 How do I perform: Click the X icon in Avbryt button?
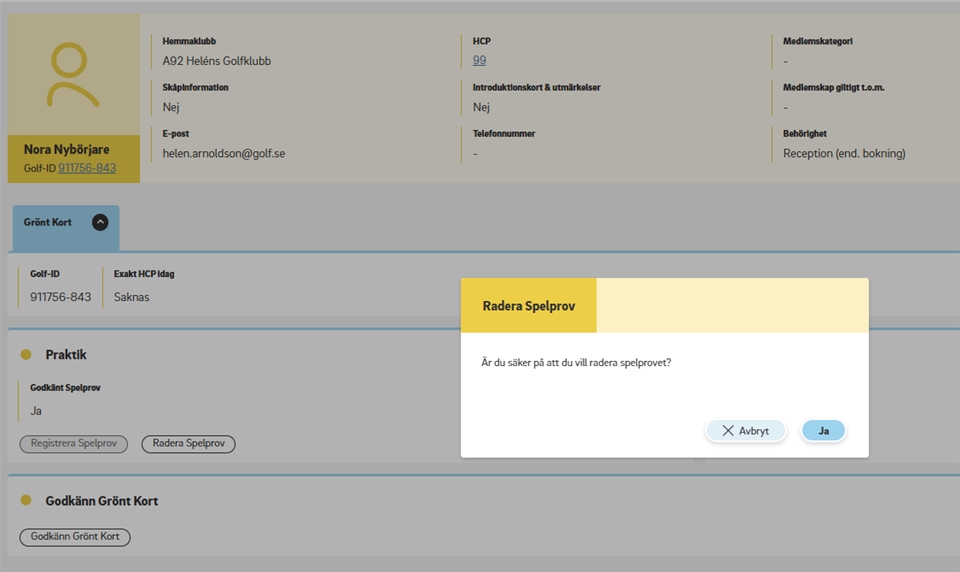tap(728, 431)
